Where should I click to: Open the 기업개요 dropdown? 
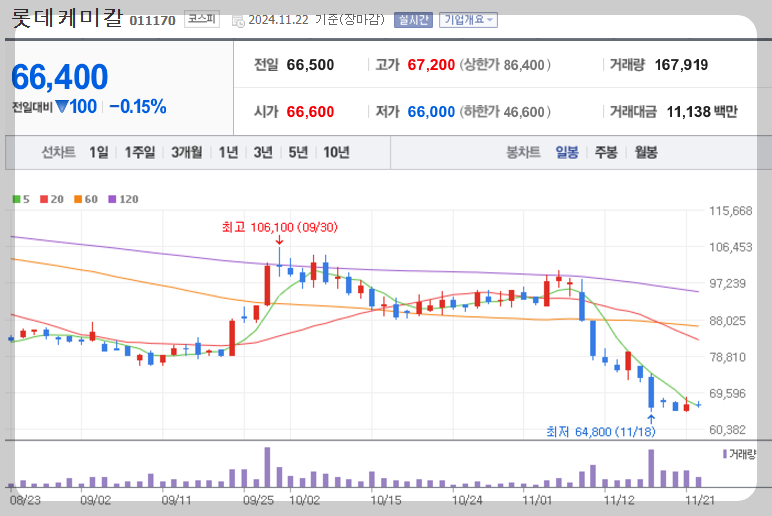pyautogui.click(x=468, y=20)
